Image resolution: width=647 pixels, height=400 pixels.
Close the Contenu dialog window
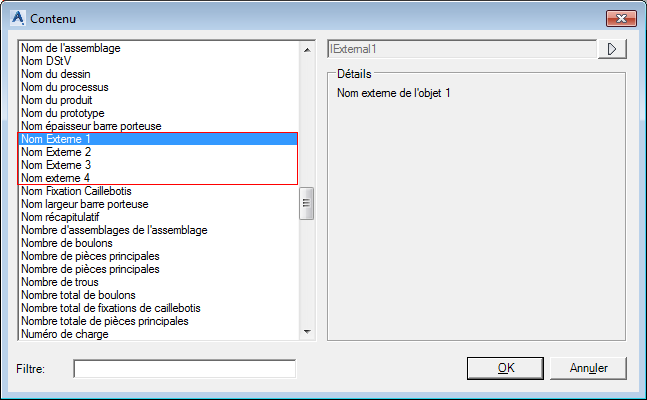pyautogui.click(x=619, y=18)
